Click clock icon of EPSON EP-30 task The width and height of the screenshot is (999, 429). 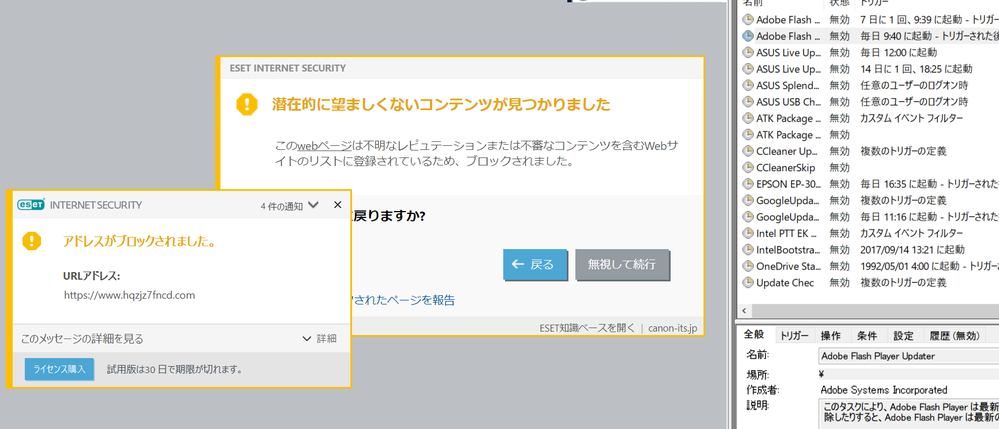748,184
